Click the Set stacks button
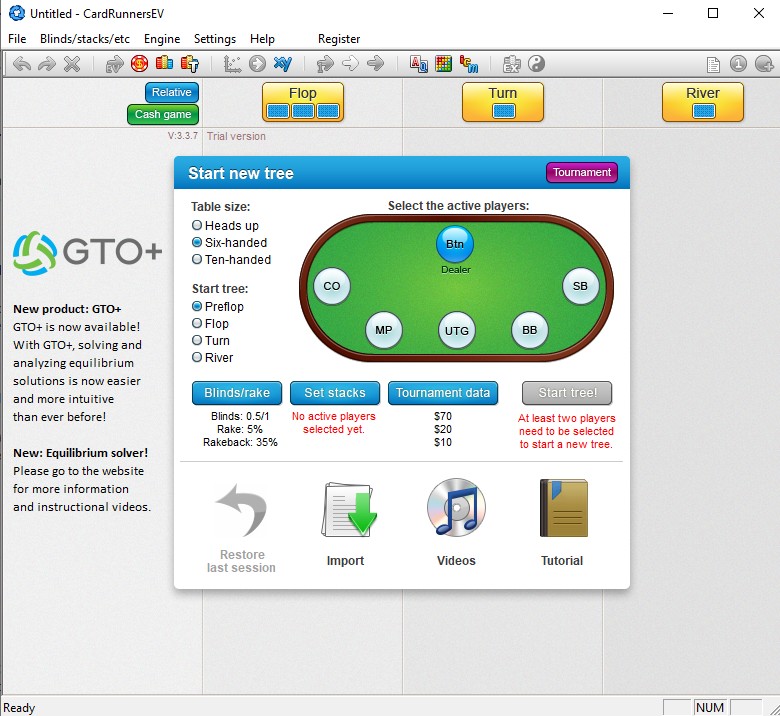The width and height of the screenshot is (780, 716). click(x=335, y=393)
